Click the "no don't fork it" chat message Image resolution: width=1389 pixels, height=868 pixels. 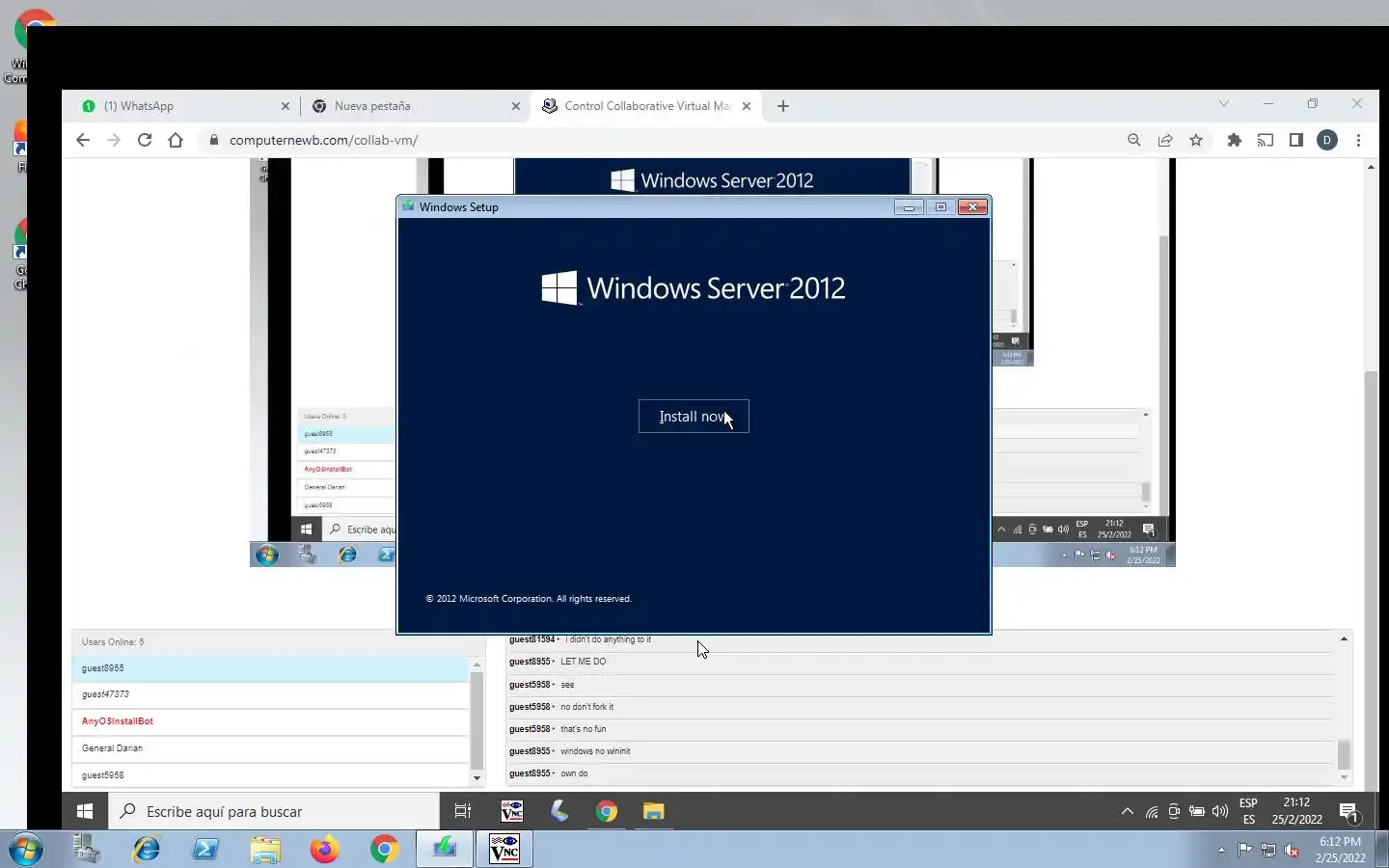tap(586, 707)
